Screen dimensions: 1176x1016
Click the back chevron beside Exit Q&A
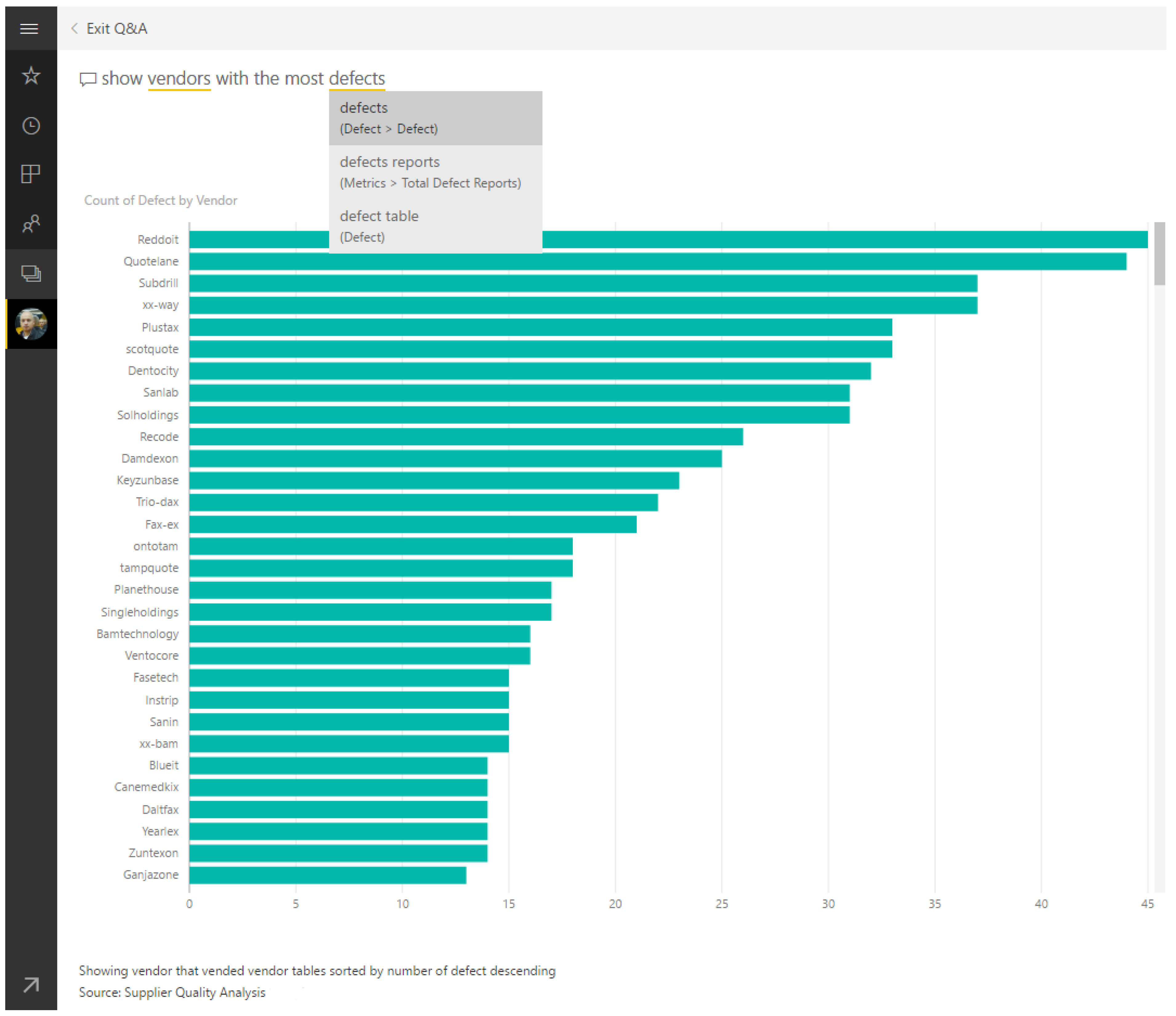click(x=74, y=28)
